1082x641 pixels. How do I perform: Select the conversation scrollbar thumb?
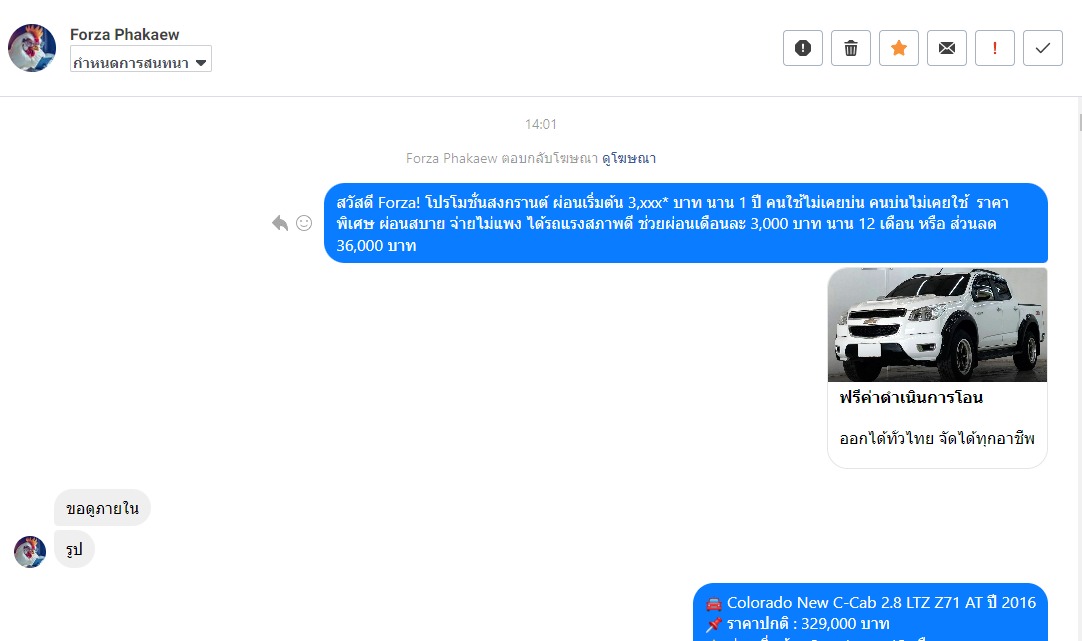1079,123
